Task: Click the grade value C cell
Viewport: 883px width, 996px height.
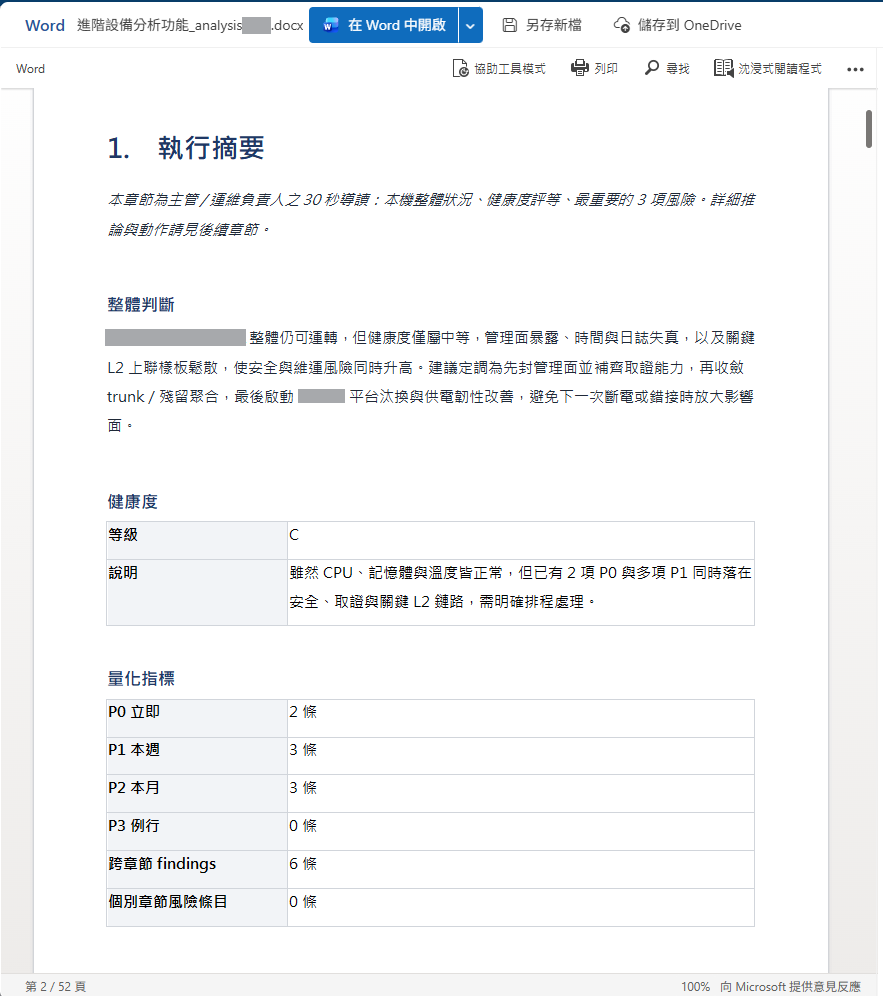Action: 521,541
